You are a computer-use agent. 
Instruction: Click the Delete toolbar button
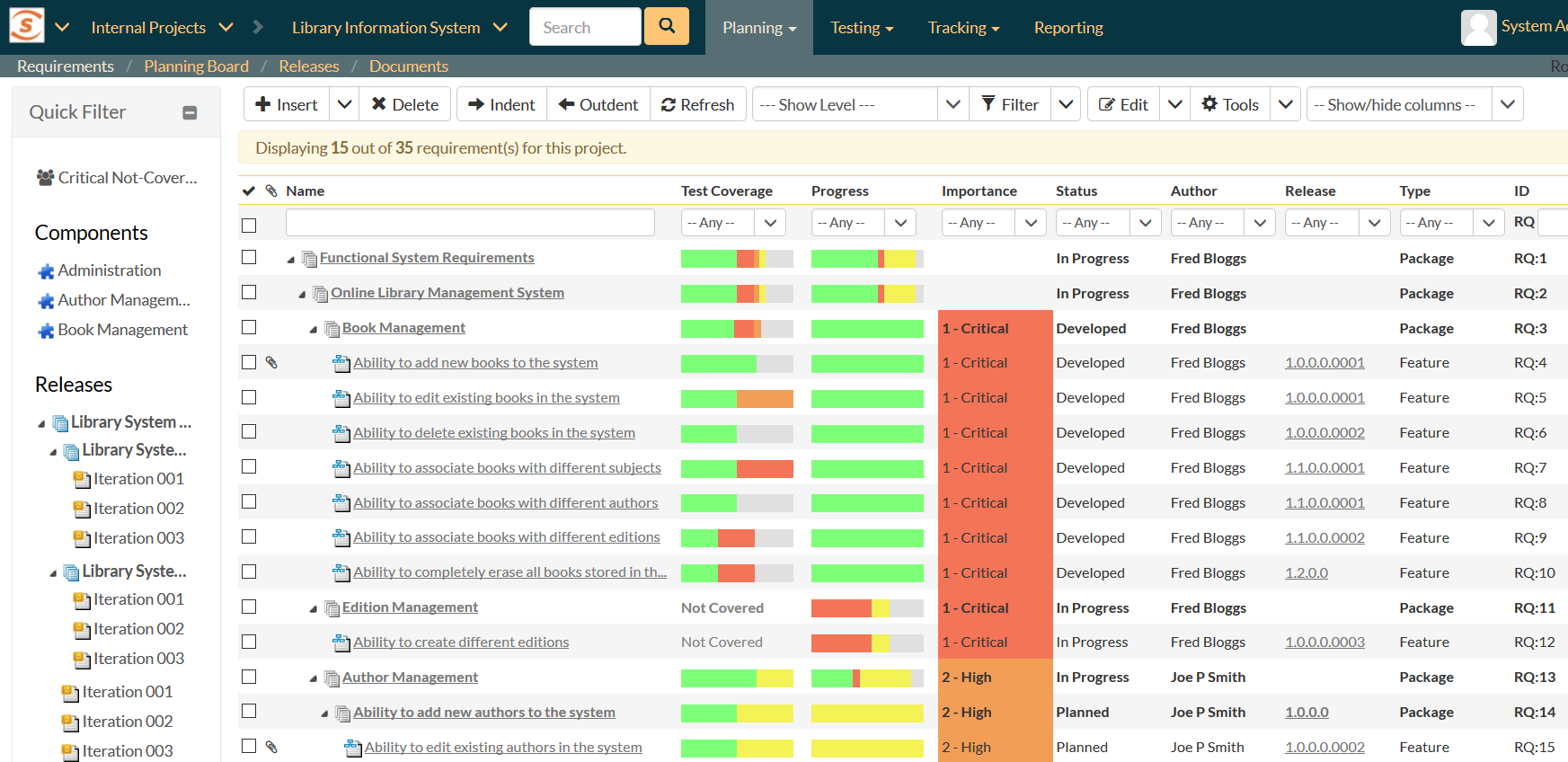click(404, 105)
